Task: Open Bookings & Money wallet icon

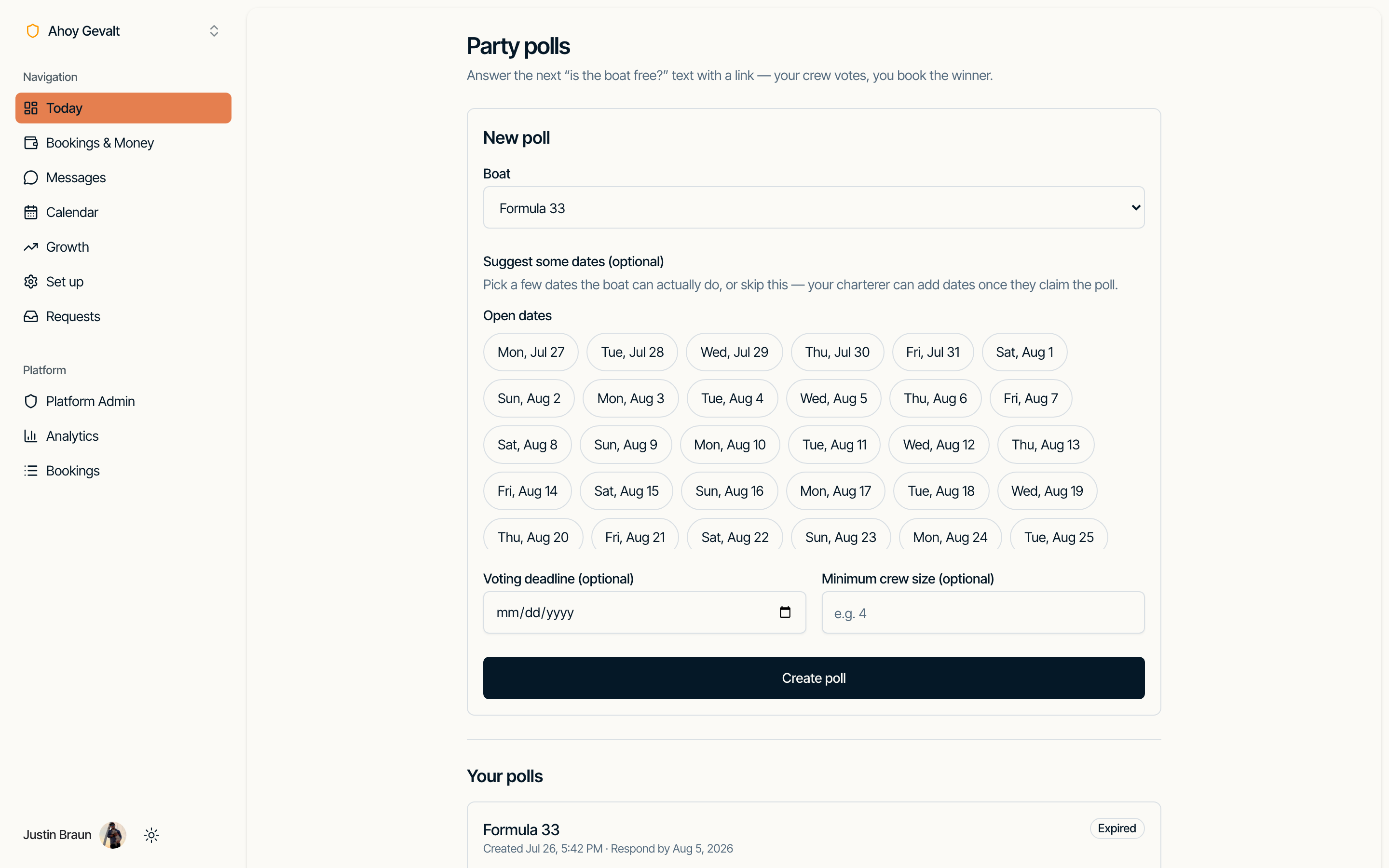Action: click(x=31, y=143)
